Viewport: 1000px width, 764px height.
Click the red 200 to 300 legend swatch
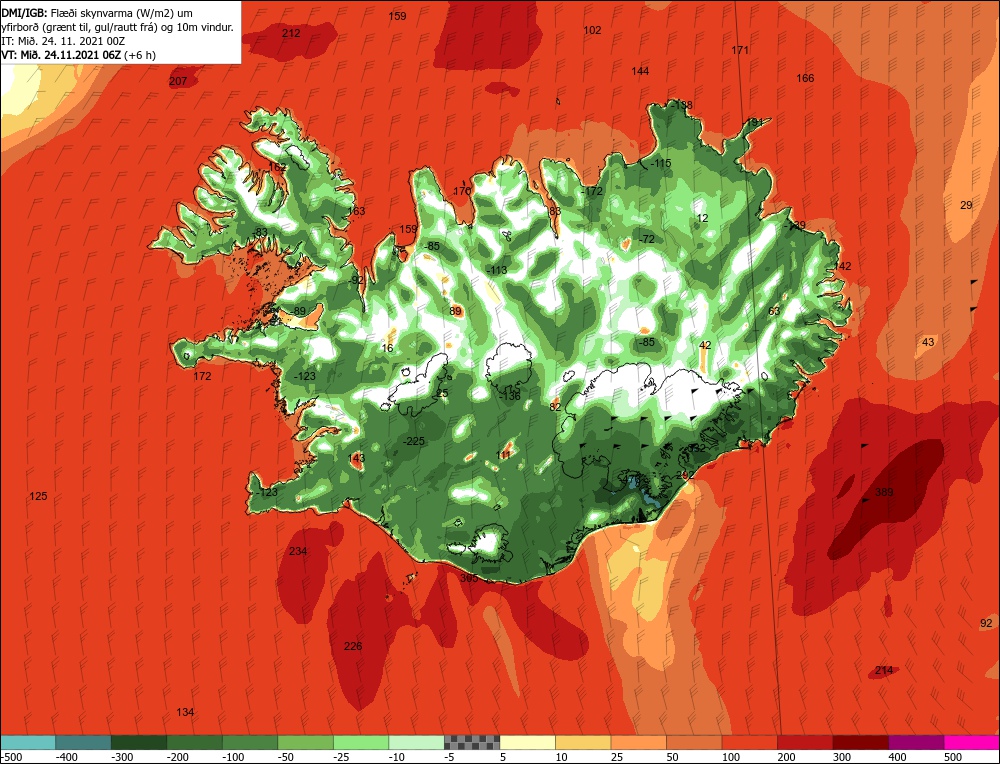pyautogui.click(x=805, y=742)
